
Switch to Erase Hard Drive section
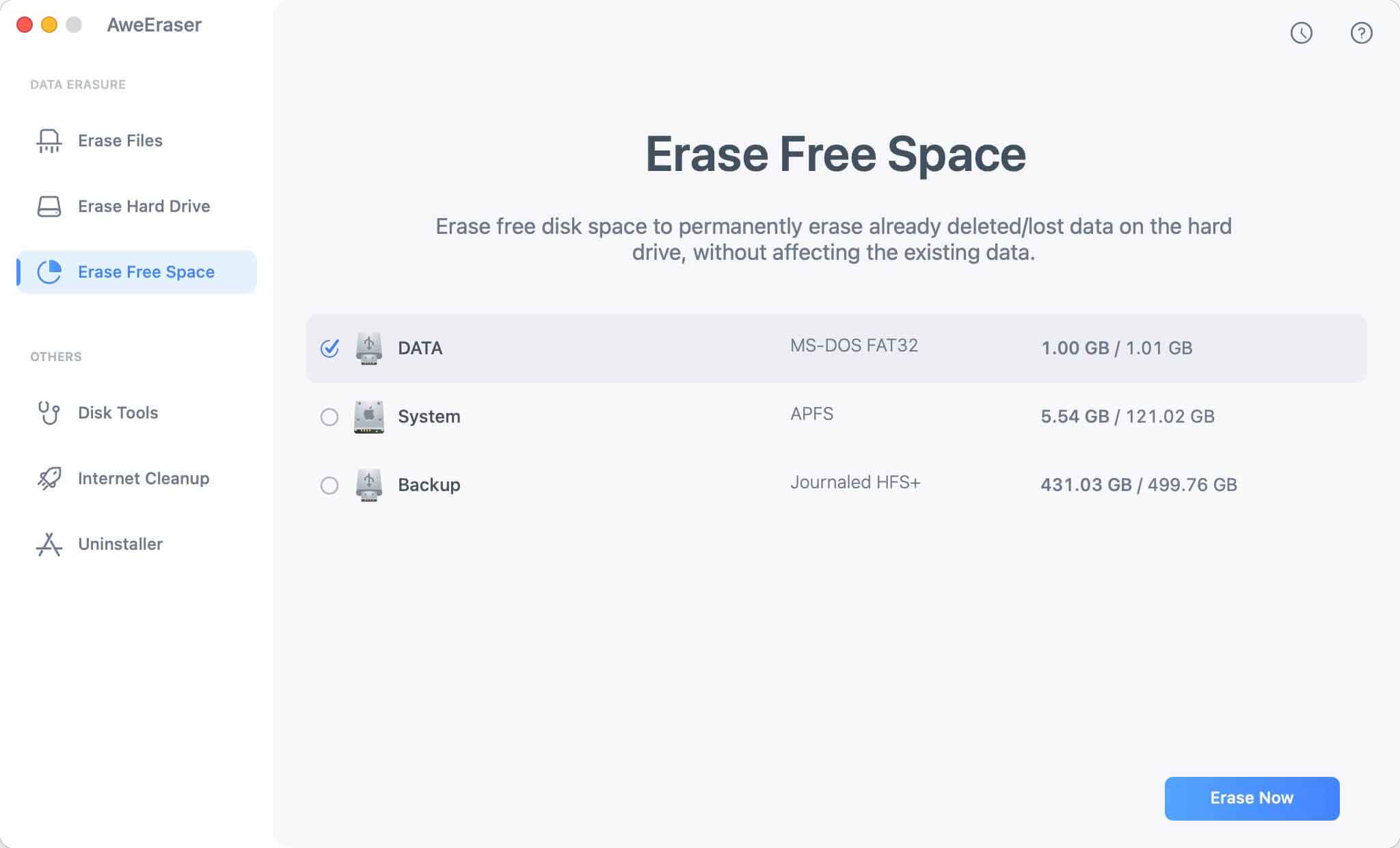(x=144, y=207)
